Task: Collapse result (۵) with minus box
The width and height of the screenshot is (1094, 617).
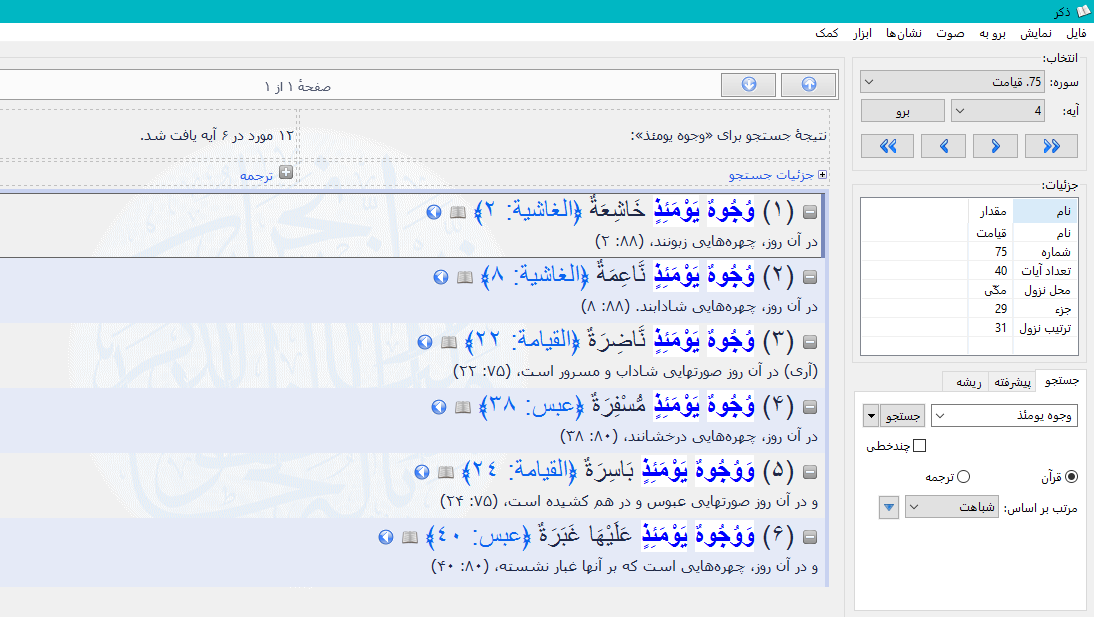Action: (810, 472)
